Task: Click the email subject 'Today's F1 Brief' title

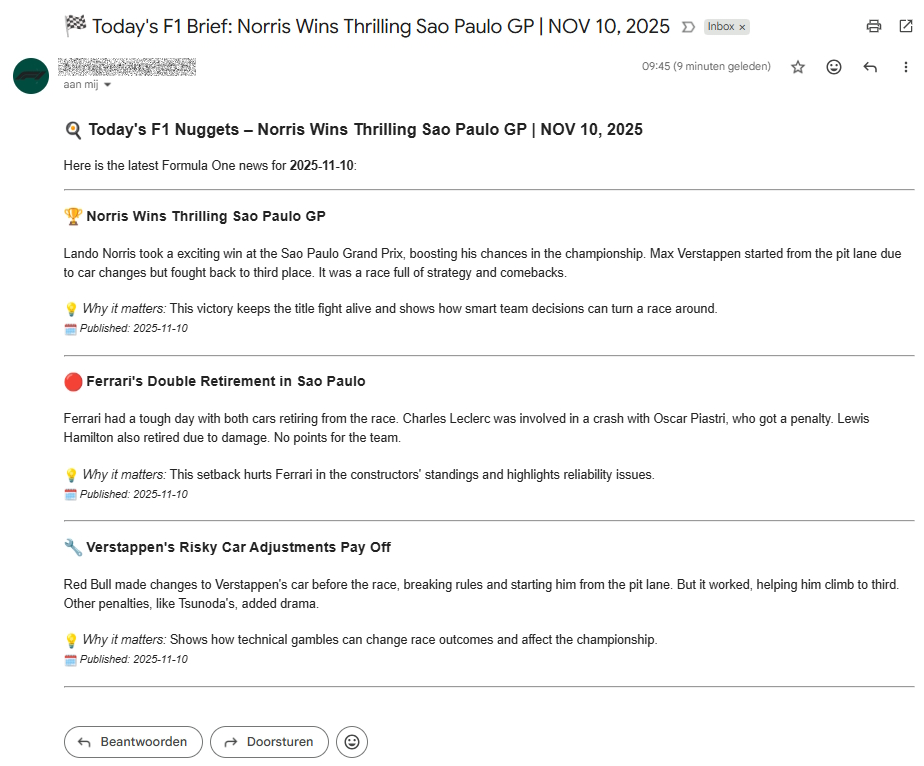Action: click(381, 27)
